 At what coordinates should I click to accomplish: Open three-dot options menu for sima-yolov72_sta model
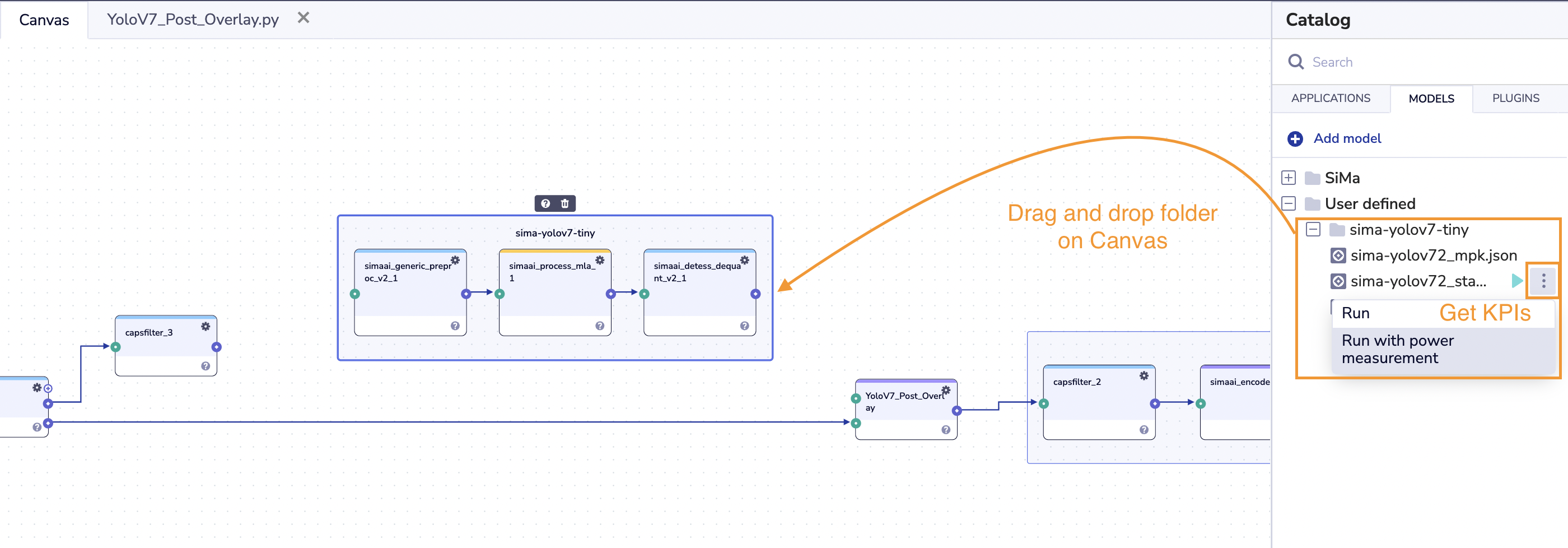1544,281
